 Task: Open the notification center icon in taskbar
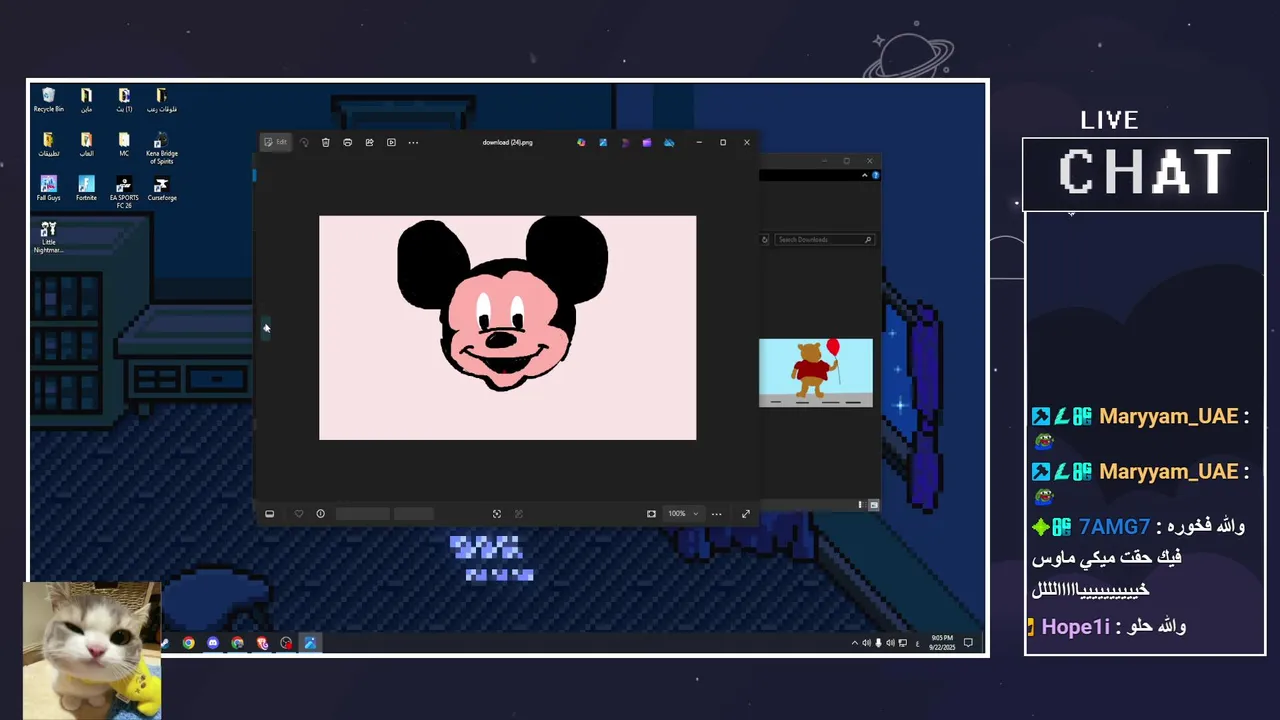tap(967, 643)
